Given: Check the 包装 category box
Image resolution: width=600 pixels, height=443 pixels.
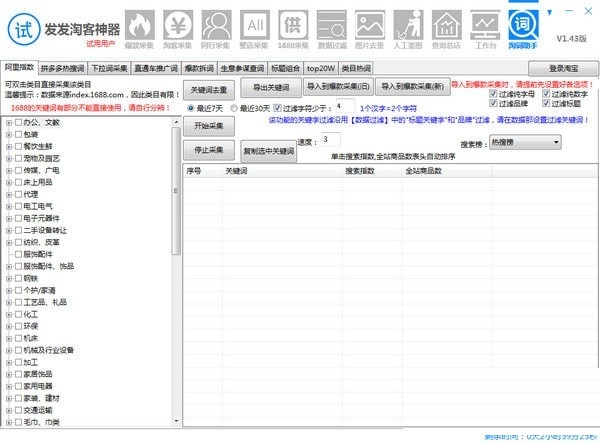Looking at the screenshot, I should (x=18, y=134).
